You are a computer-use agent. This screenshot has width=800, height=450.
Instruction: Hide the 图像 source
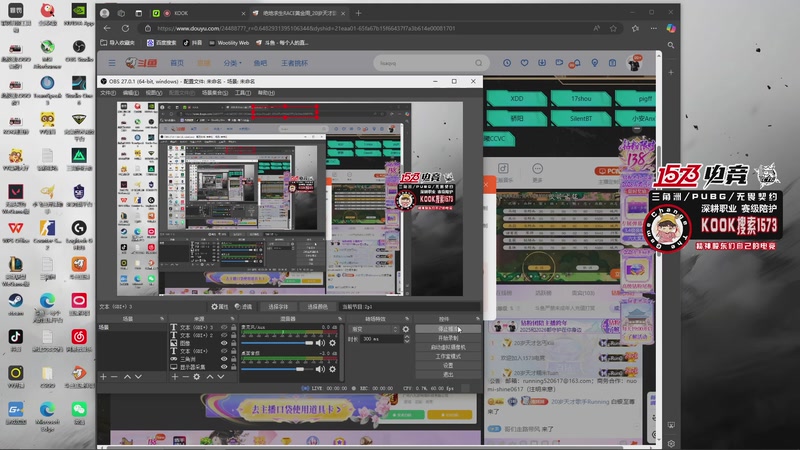[223, 343]
